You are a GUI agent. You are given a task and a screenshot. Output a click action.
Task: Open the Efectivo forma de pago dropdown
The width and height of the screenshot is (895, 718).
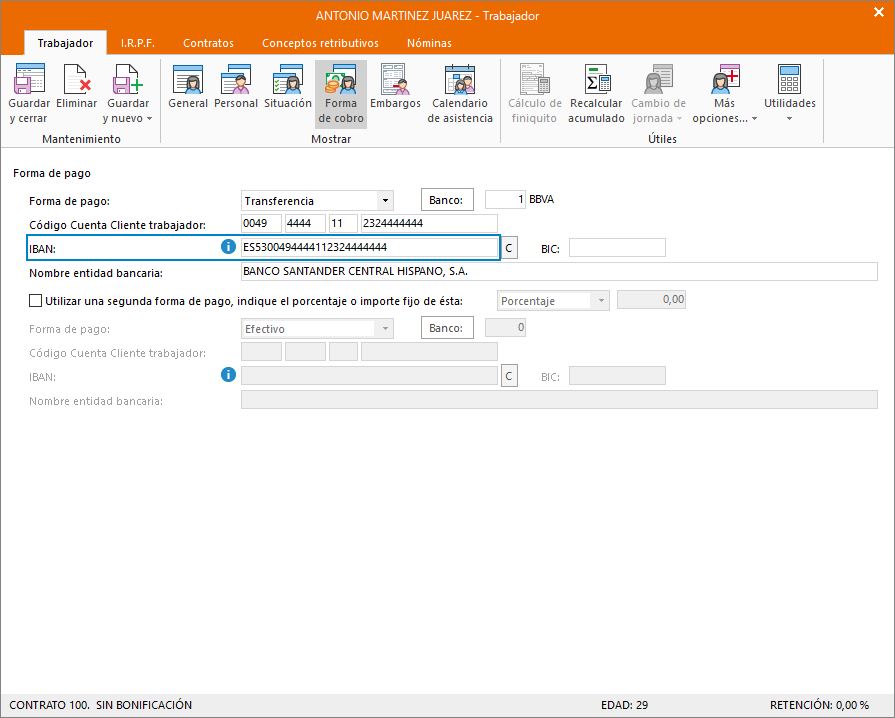tap(385, 329)
